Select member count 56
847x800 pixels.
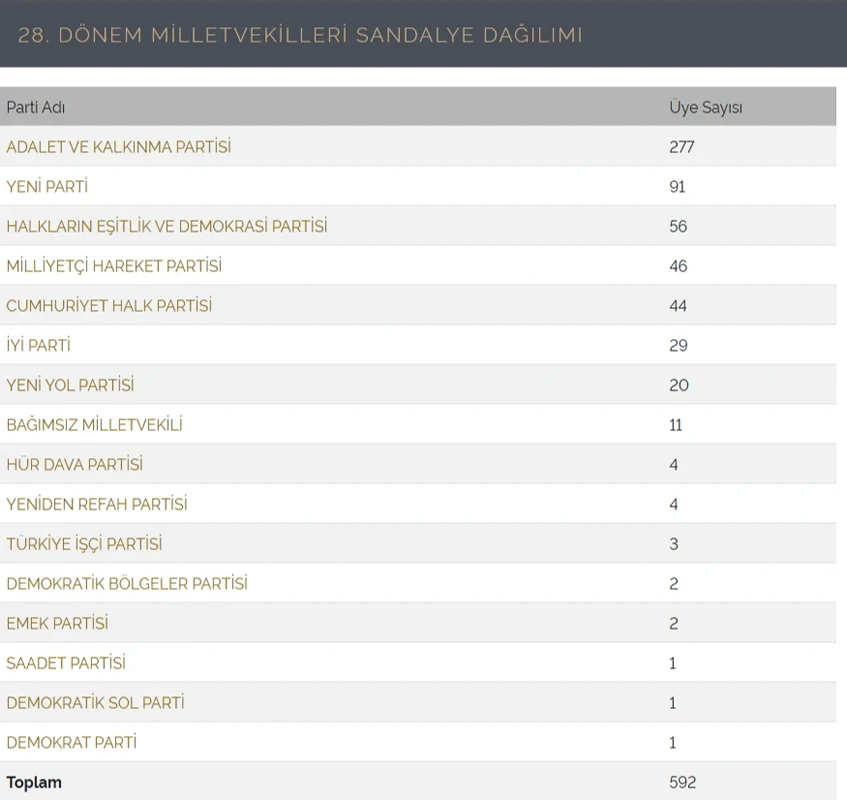tap(678, 226)
